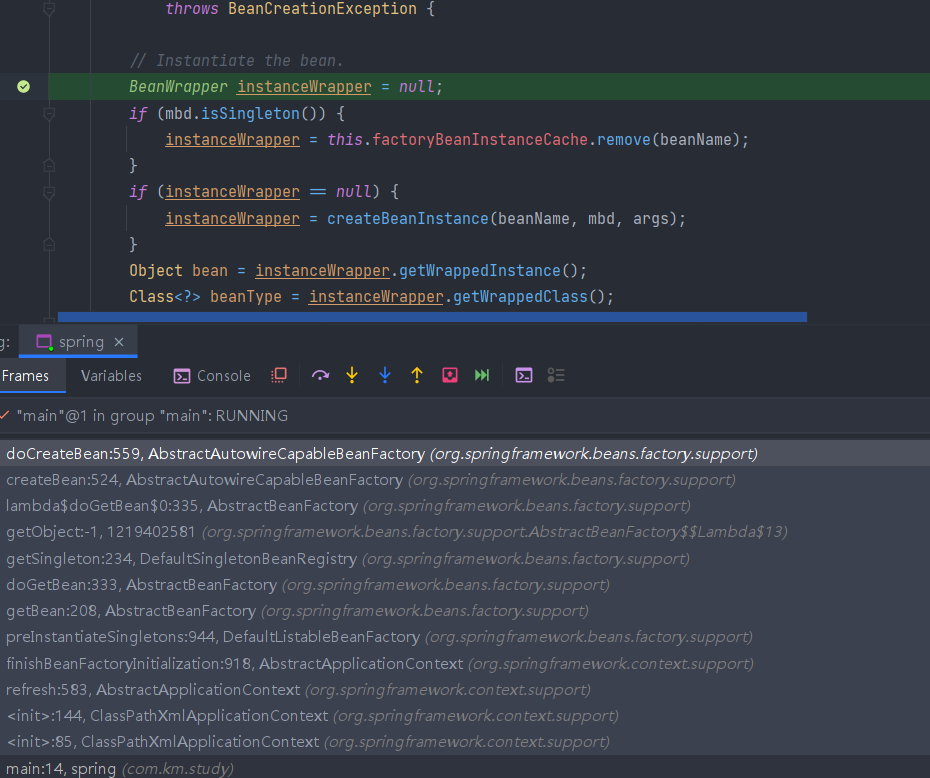Click the Drop Frame red icon
930x778 pixels.
[450, 375]
